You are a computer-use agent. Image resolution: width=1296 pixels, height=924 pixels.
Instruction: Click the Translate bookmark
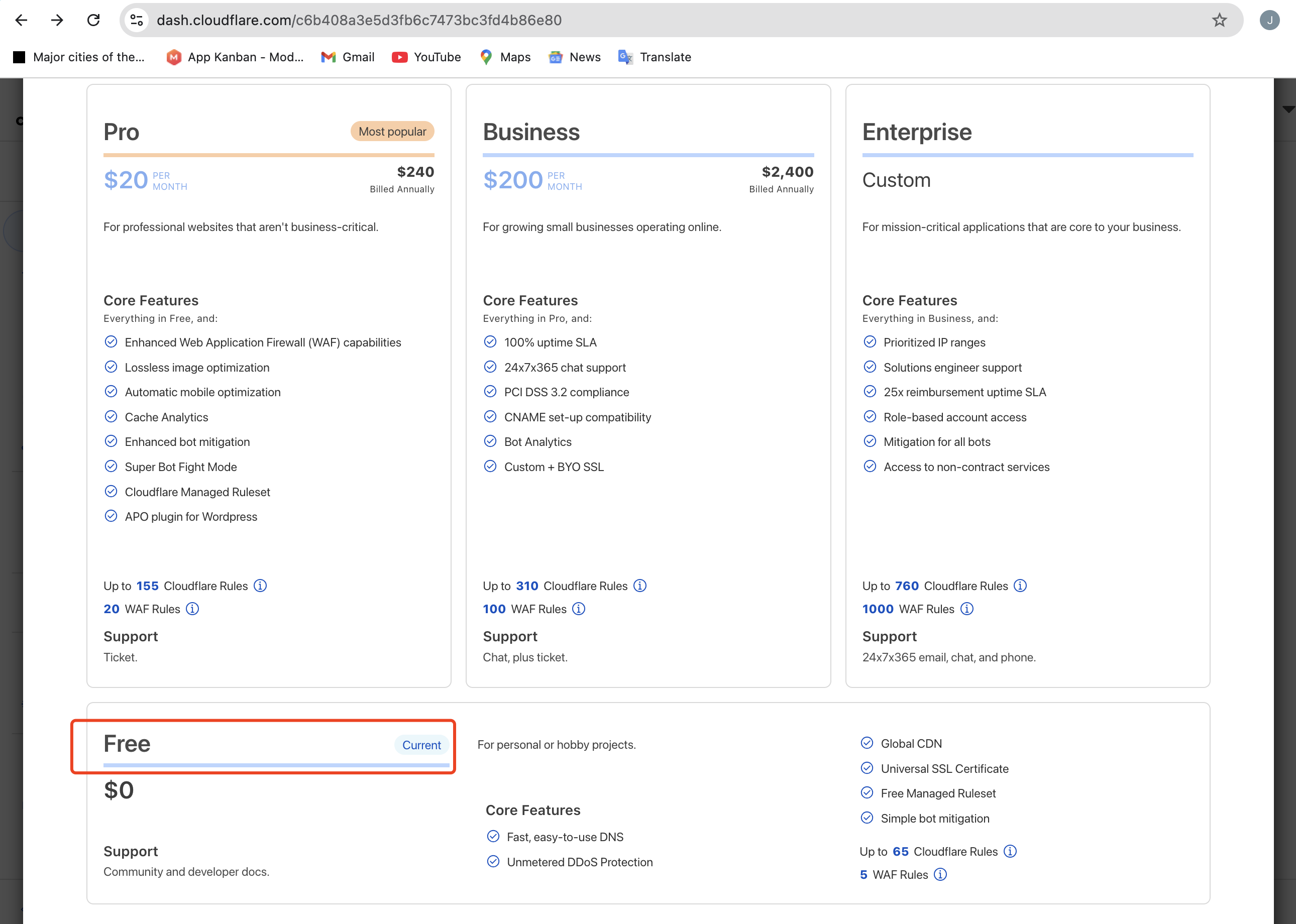pos(655,57)
